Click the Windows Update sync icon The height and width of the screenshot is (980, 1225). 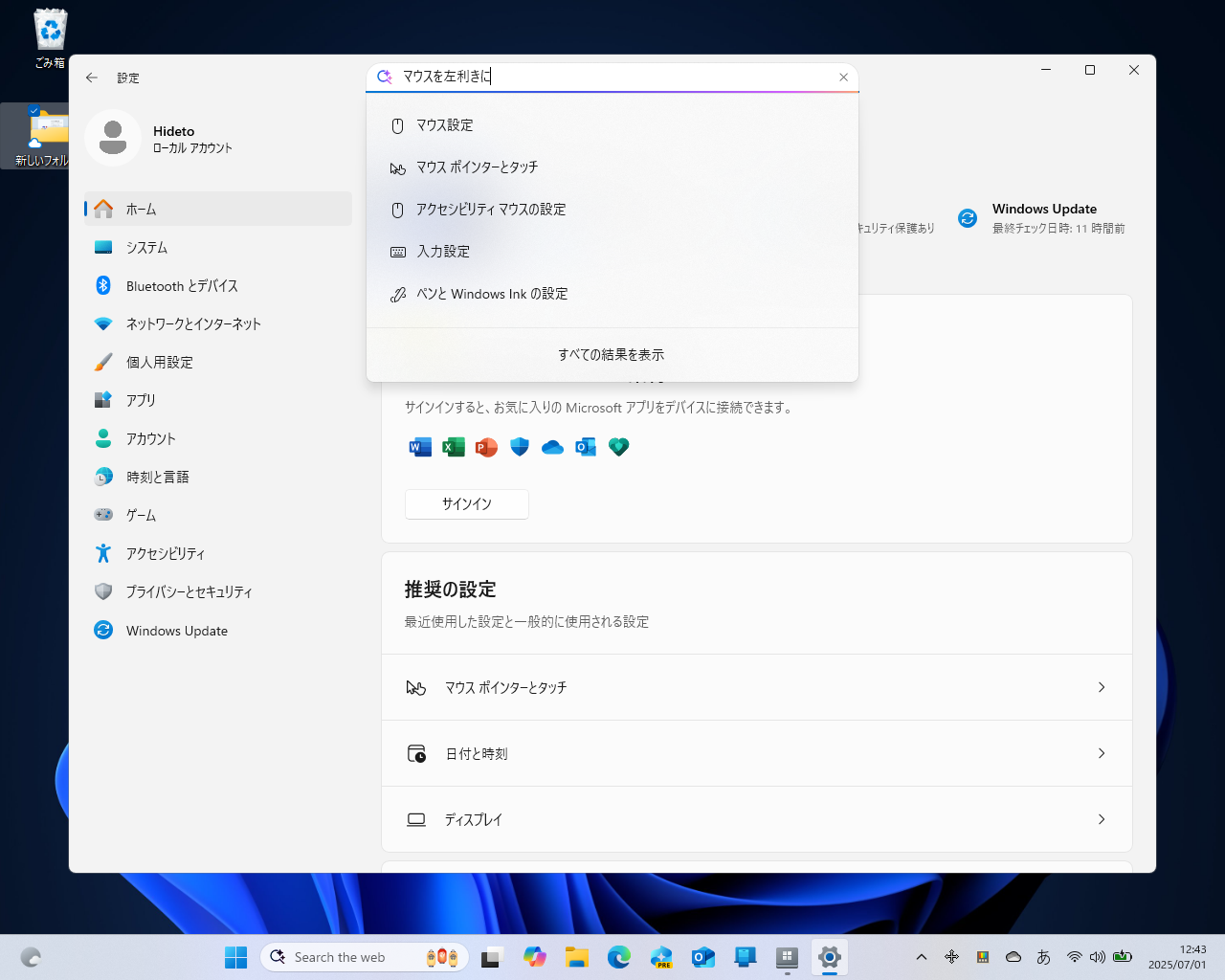968,218
